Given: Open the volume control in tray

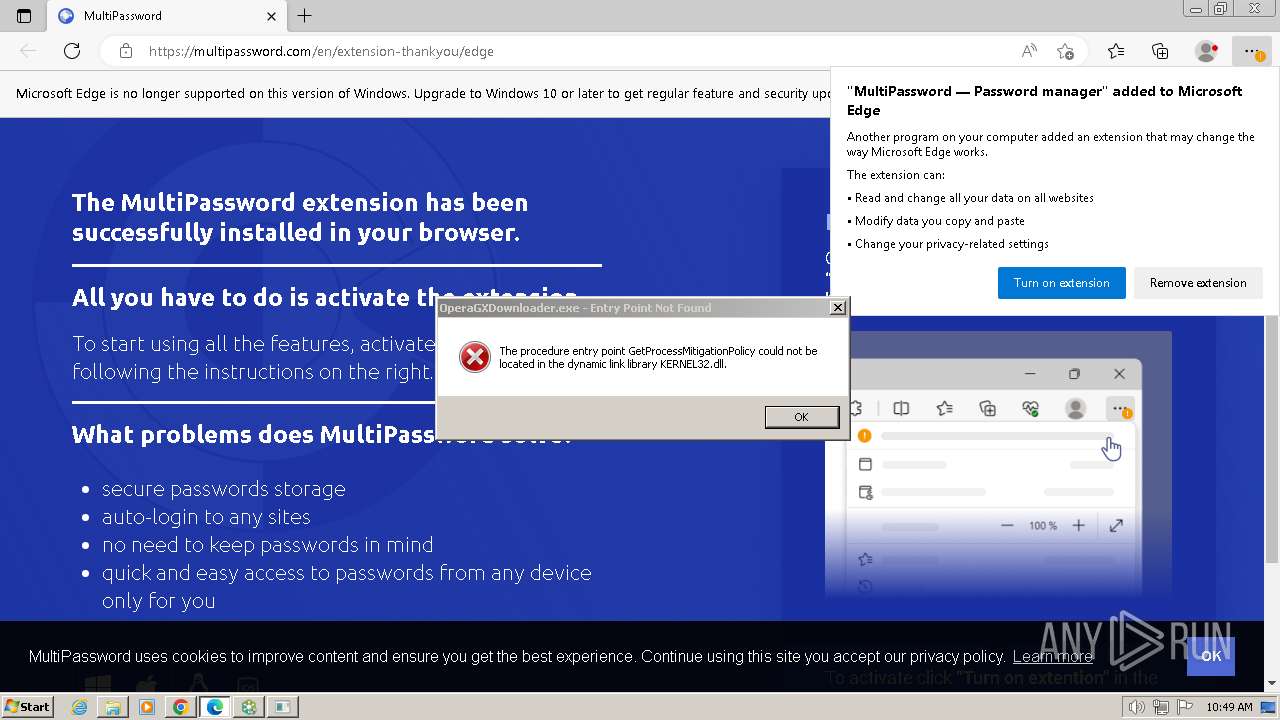Looking at the screenshot, I should pos(1137,707).
